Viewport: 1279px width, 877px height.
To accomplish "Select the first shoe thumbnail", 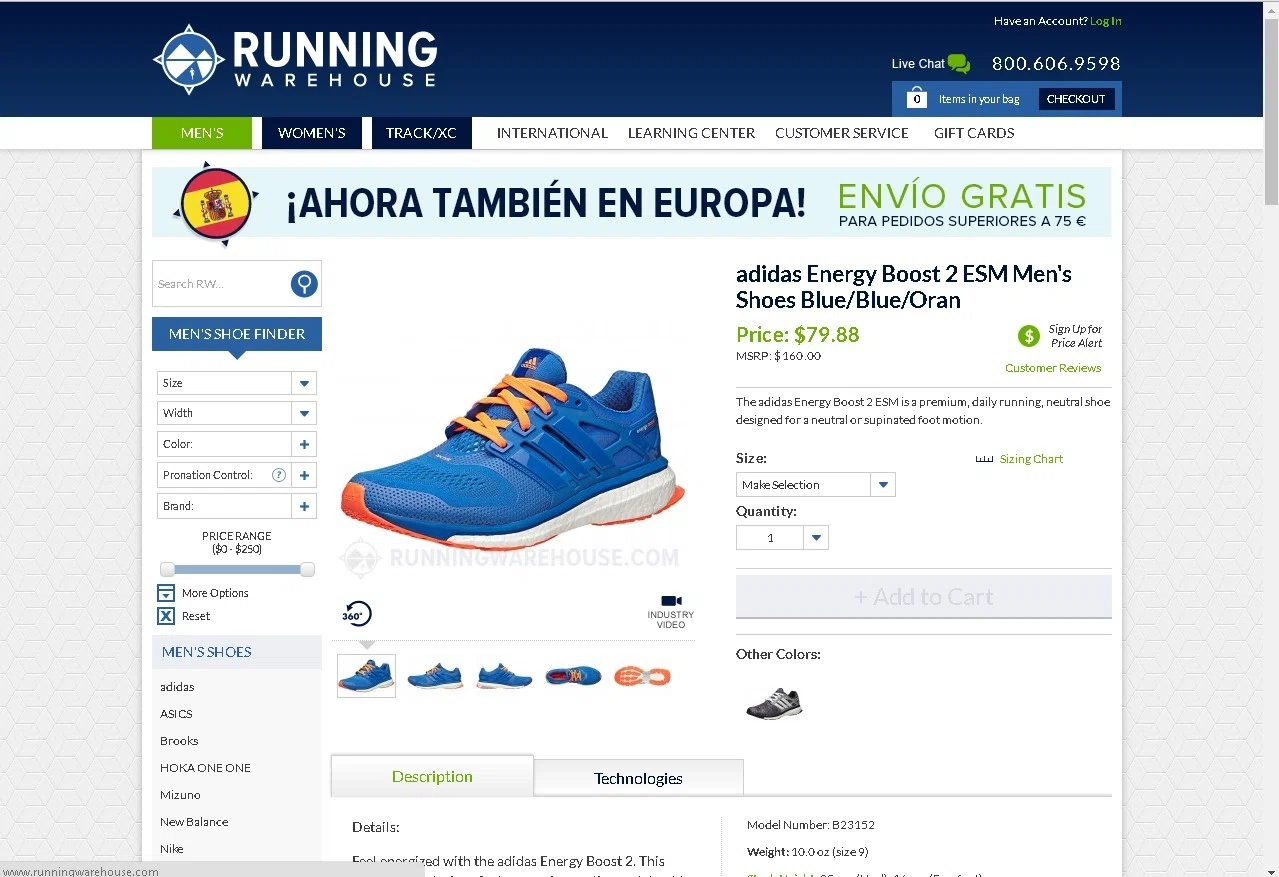I will click(x=366, y=676).
